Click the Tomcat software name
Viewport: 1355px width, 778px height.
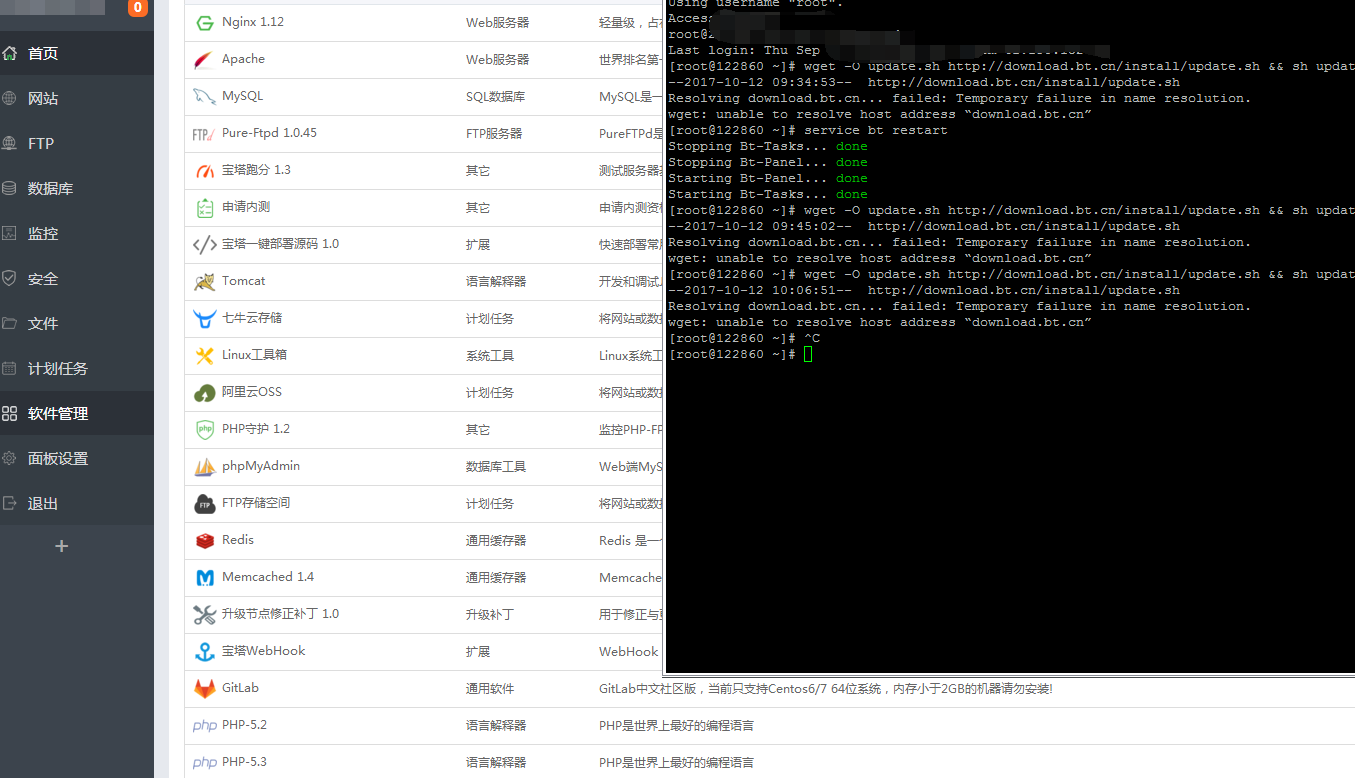pyautogui.click(x=243, y=281)
